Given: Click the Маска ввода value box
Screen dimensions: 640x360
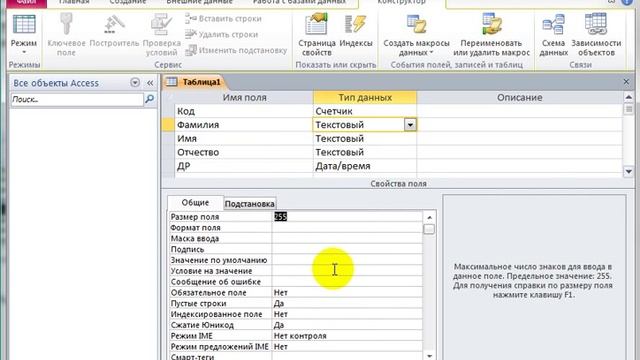Looking at the screenshot, I should pyautogui.click(x=347, y=238).
